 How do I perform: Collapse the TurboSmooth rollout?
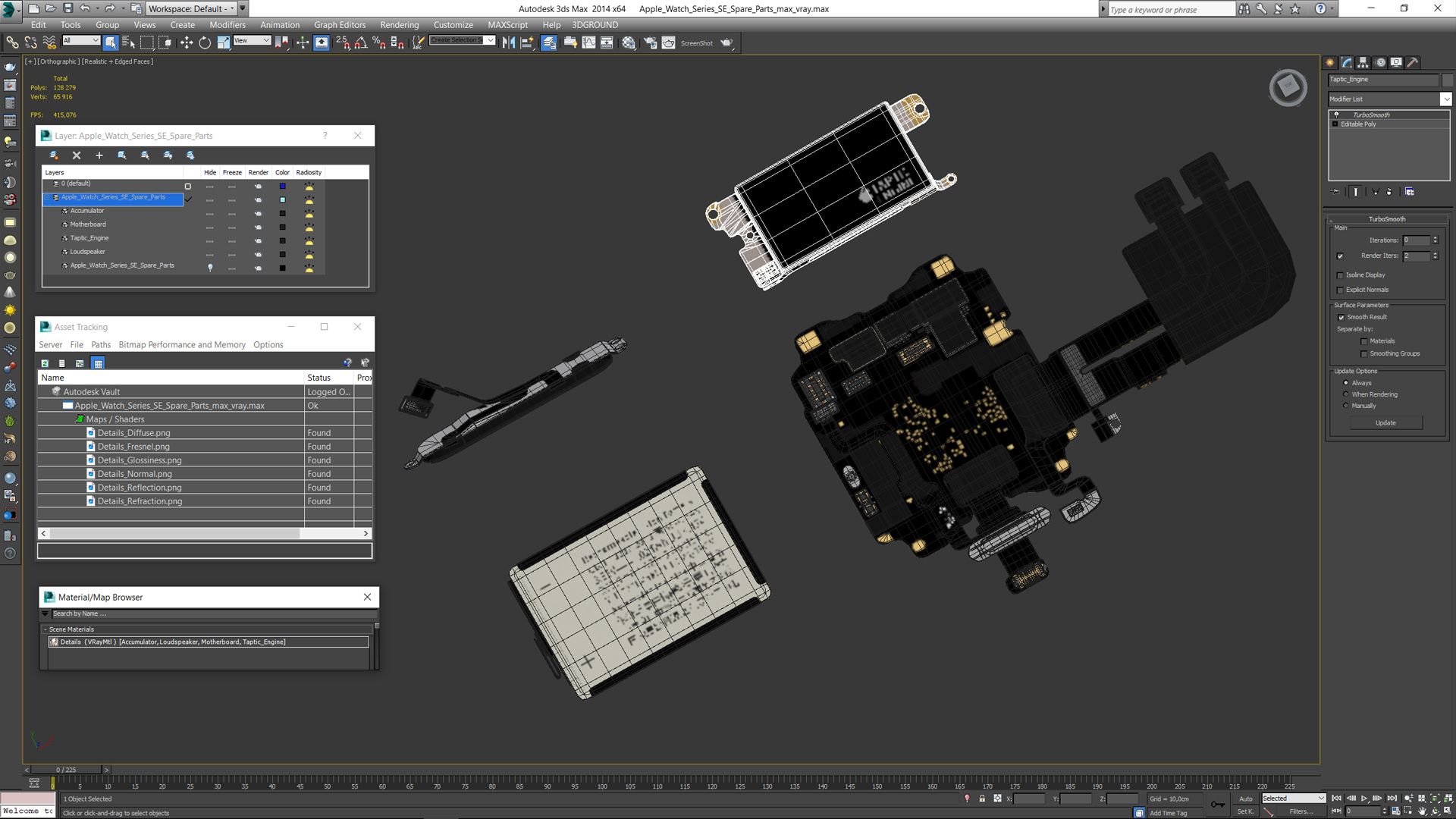(x=1386, y=219)
